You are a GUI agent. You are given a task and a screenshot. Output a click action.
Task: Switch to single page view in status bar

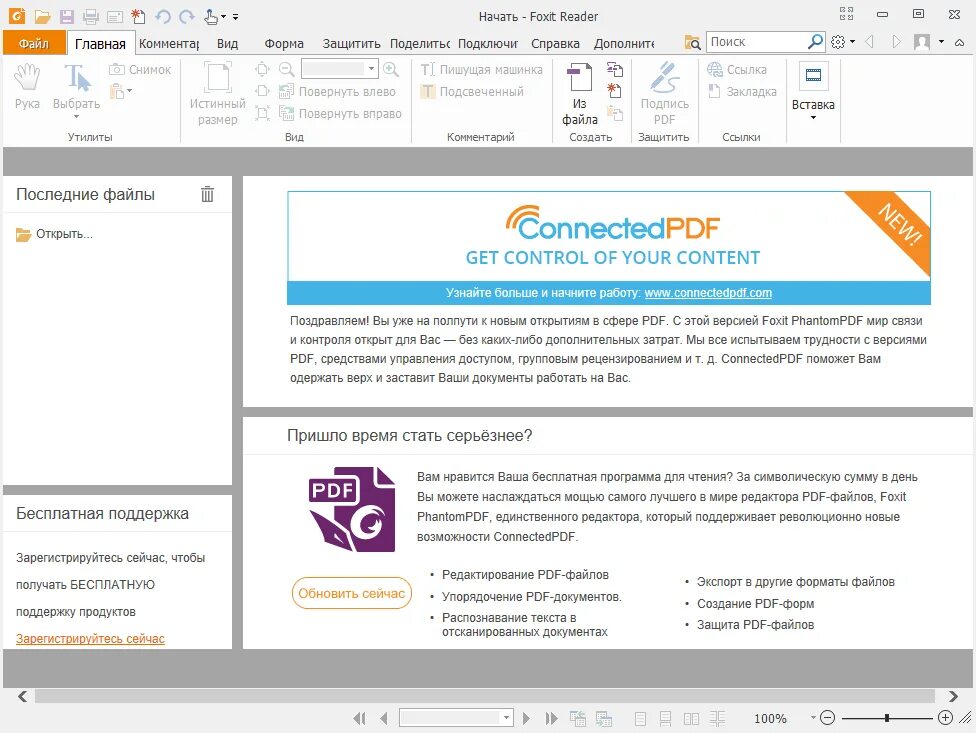(x=640, y=719)
